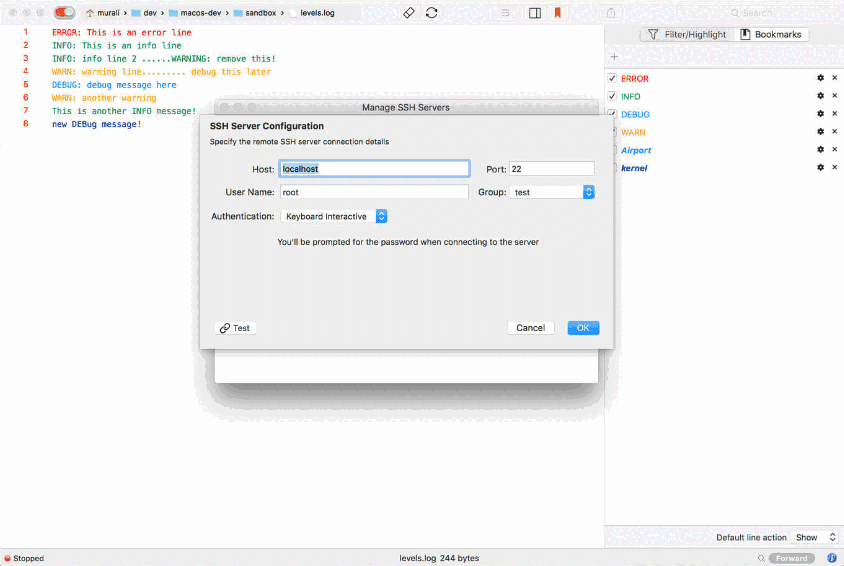
Task: Click into the Port input field
Action: (551, 169)
